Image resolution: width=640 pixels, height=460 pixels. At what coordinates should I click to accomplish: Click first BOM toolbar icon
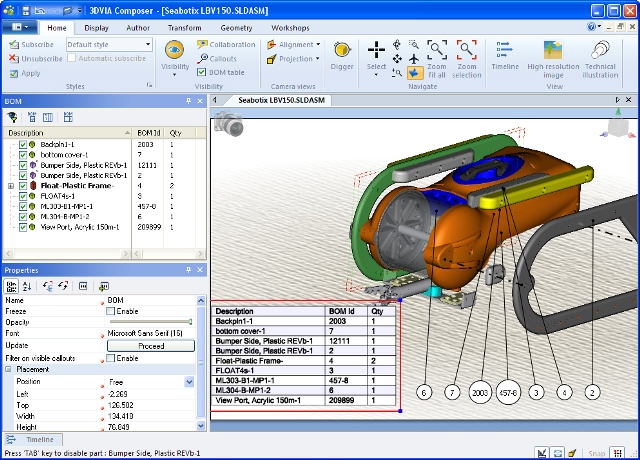pos(12,118)
